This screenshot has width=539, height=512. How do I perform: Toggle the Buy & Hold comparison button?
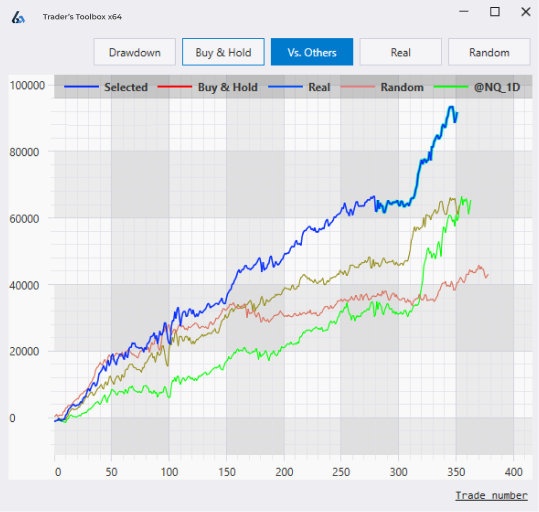223,52
